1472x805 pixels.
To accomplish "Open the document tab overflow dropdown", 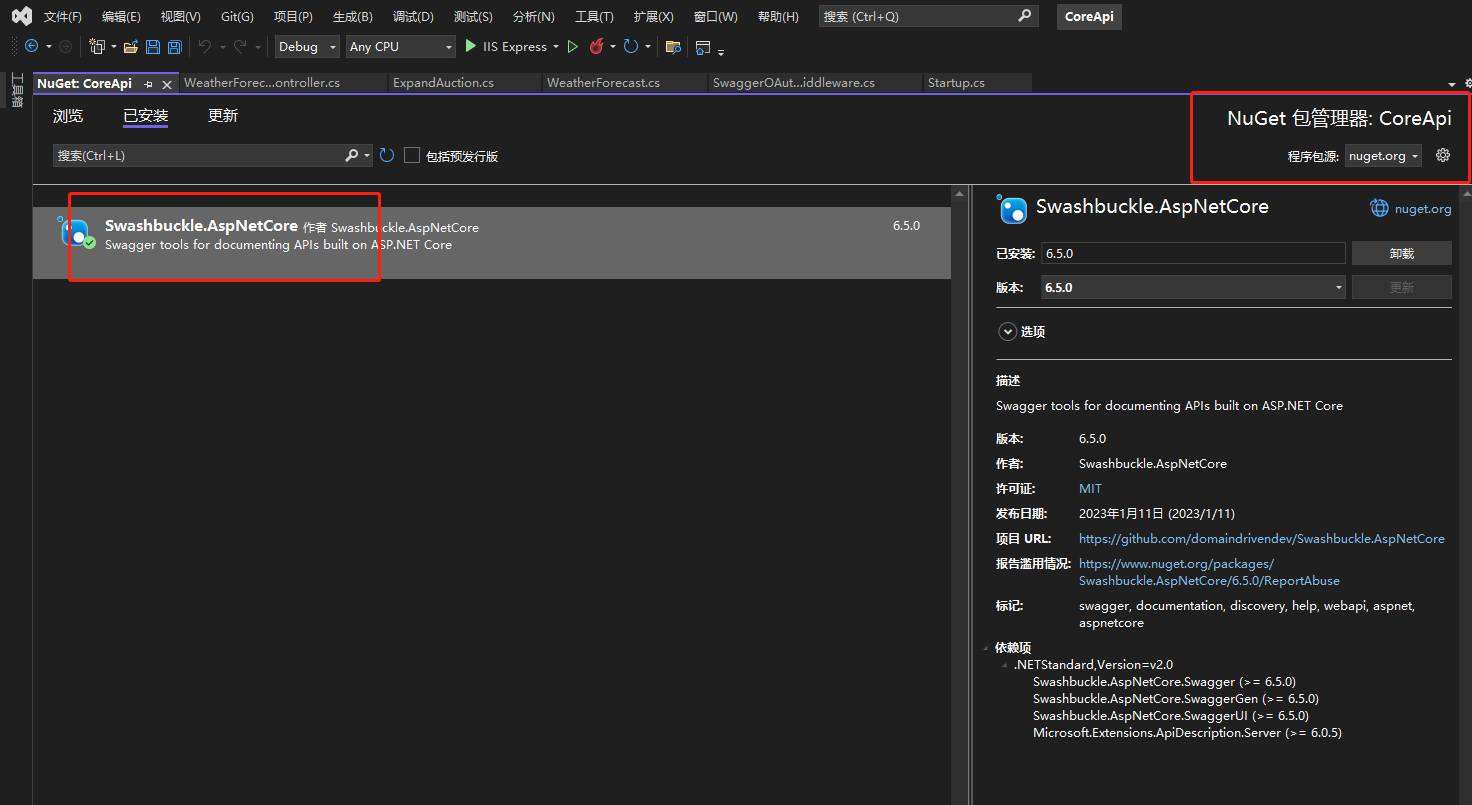I will (x=1452, y=84).
